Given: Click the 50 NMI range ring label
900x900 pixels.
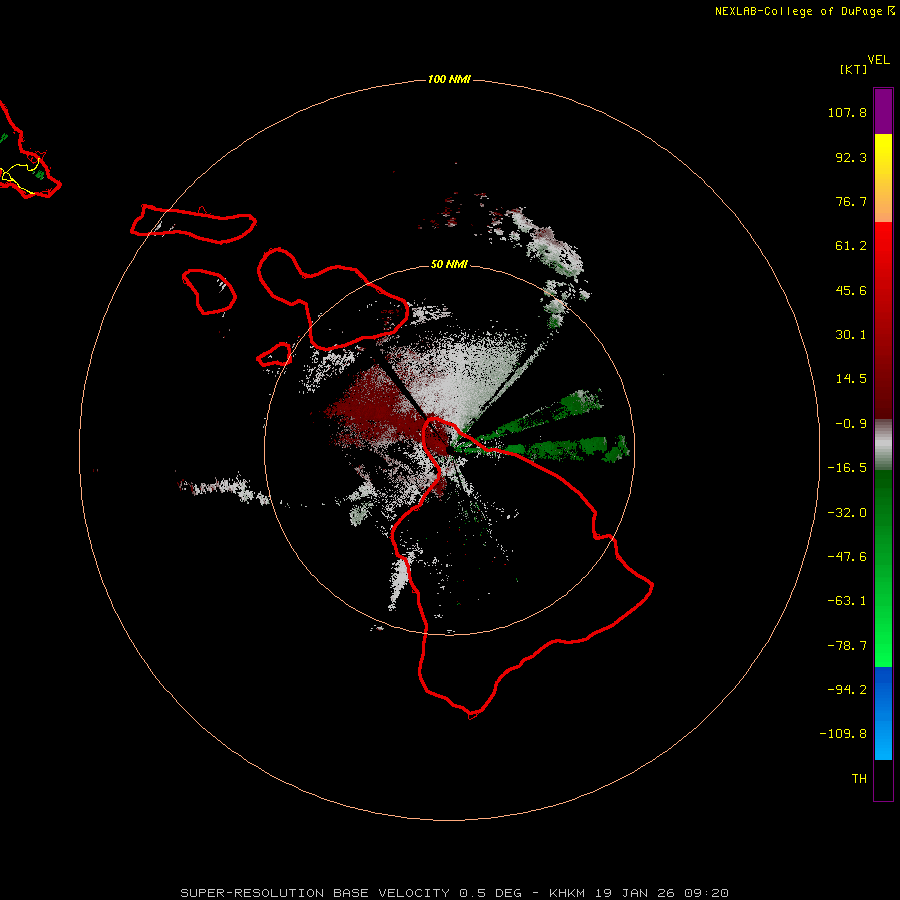Looking at the screenshot, I should click(x=449, y=265).
